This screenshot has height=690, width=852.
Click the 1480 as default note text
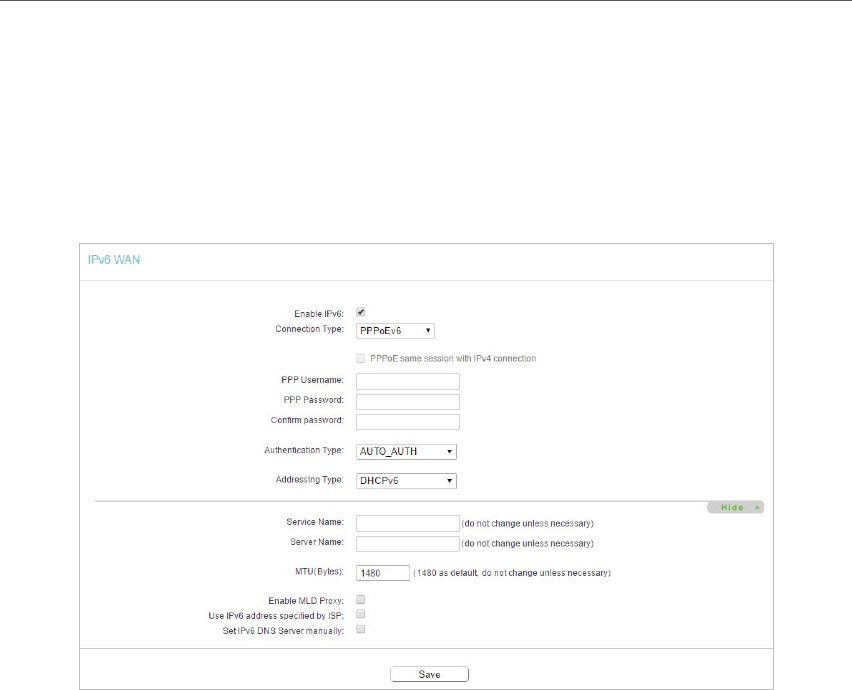(x=512, y=573)
